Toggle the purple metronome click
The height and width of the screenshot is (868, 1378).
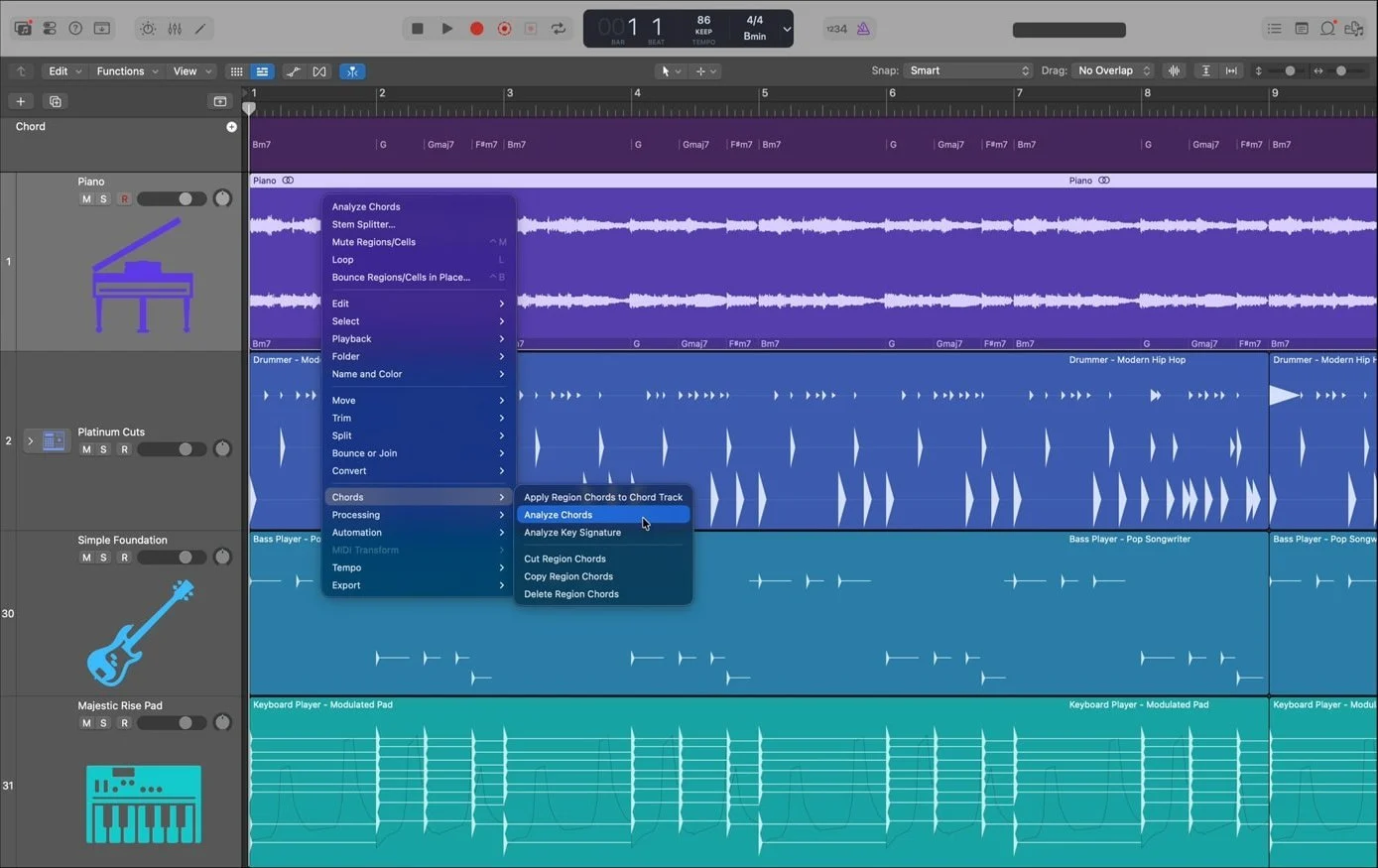pyautogui.click(x=863, y=29)
